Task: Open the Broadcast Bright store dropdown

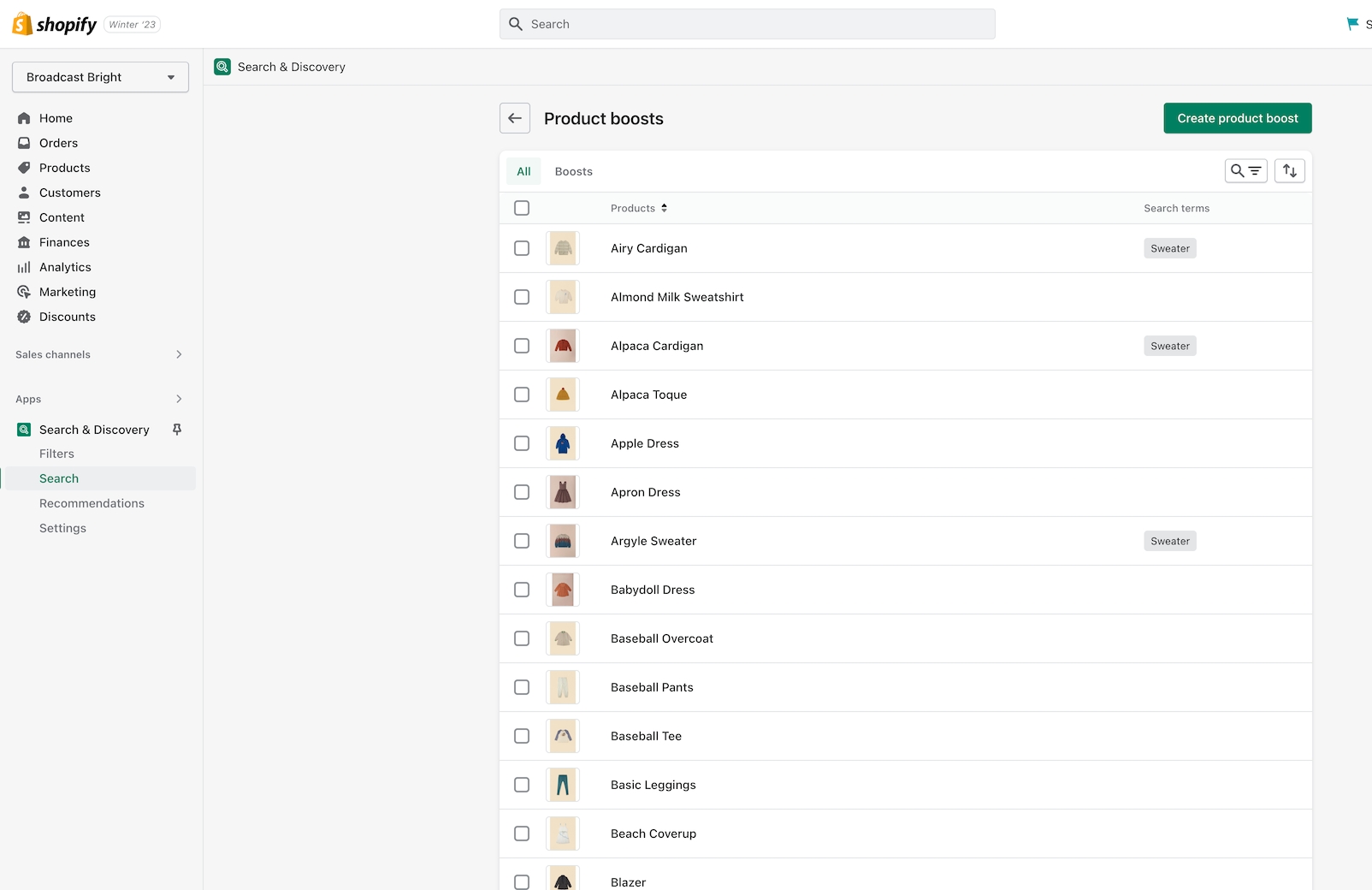Action: tap(100, 77)
